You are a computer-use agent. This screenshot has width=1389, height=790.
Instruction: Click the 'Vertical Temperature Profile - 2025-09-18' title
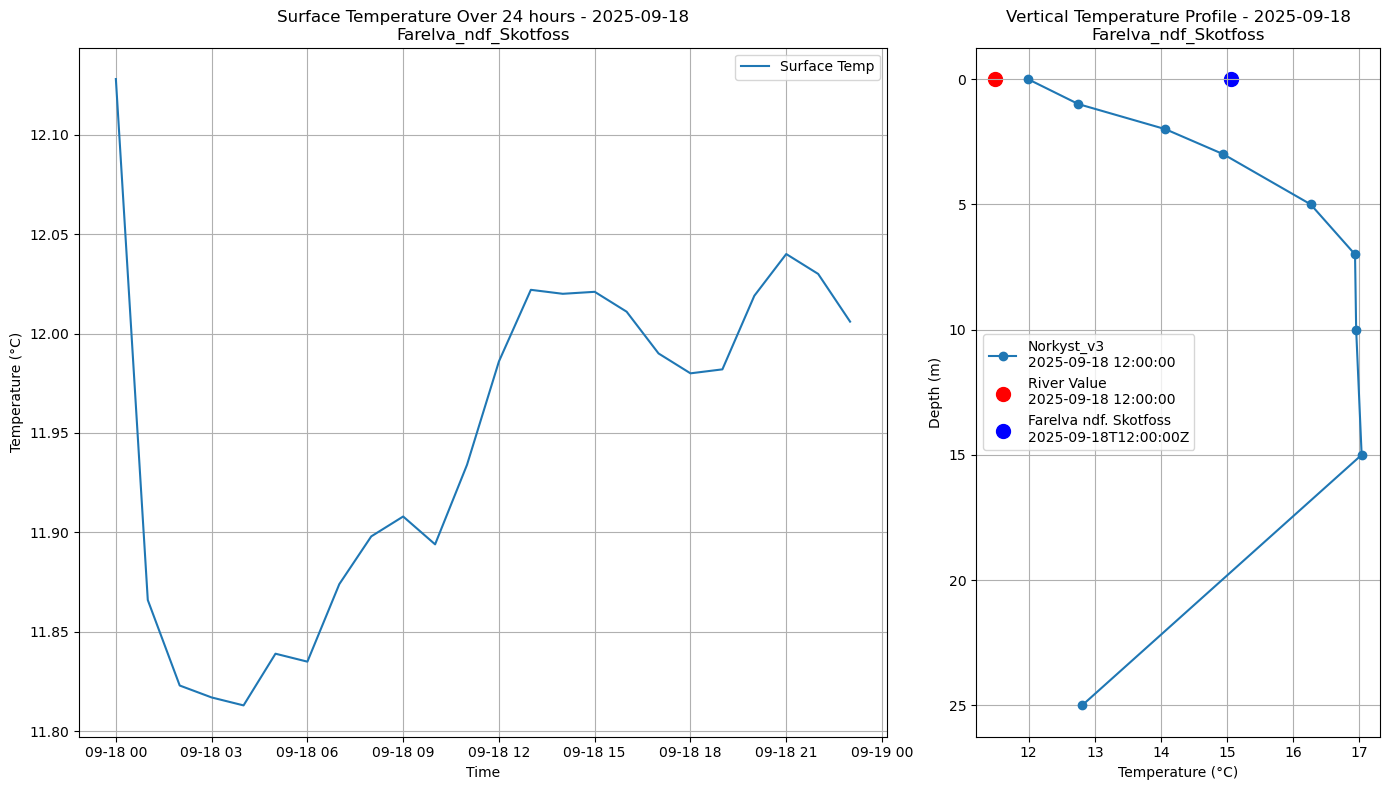click(x=1178, y=16)
